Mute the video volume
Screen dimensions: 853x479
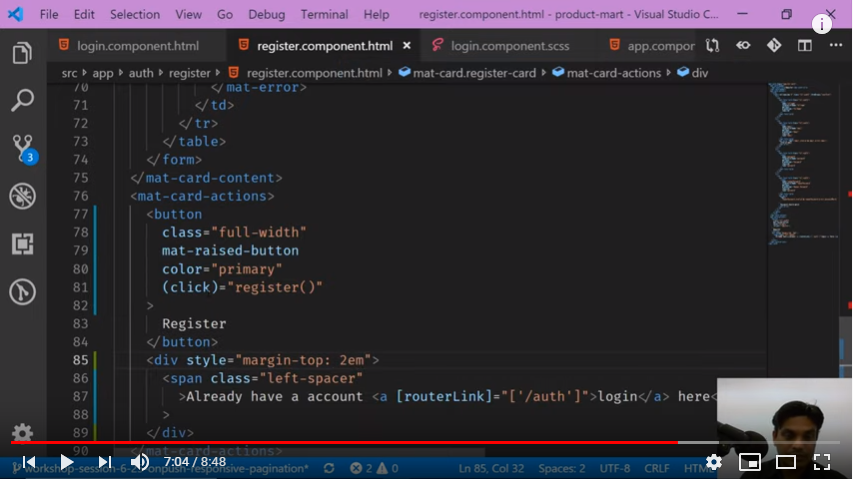140,462
